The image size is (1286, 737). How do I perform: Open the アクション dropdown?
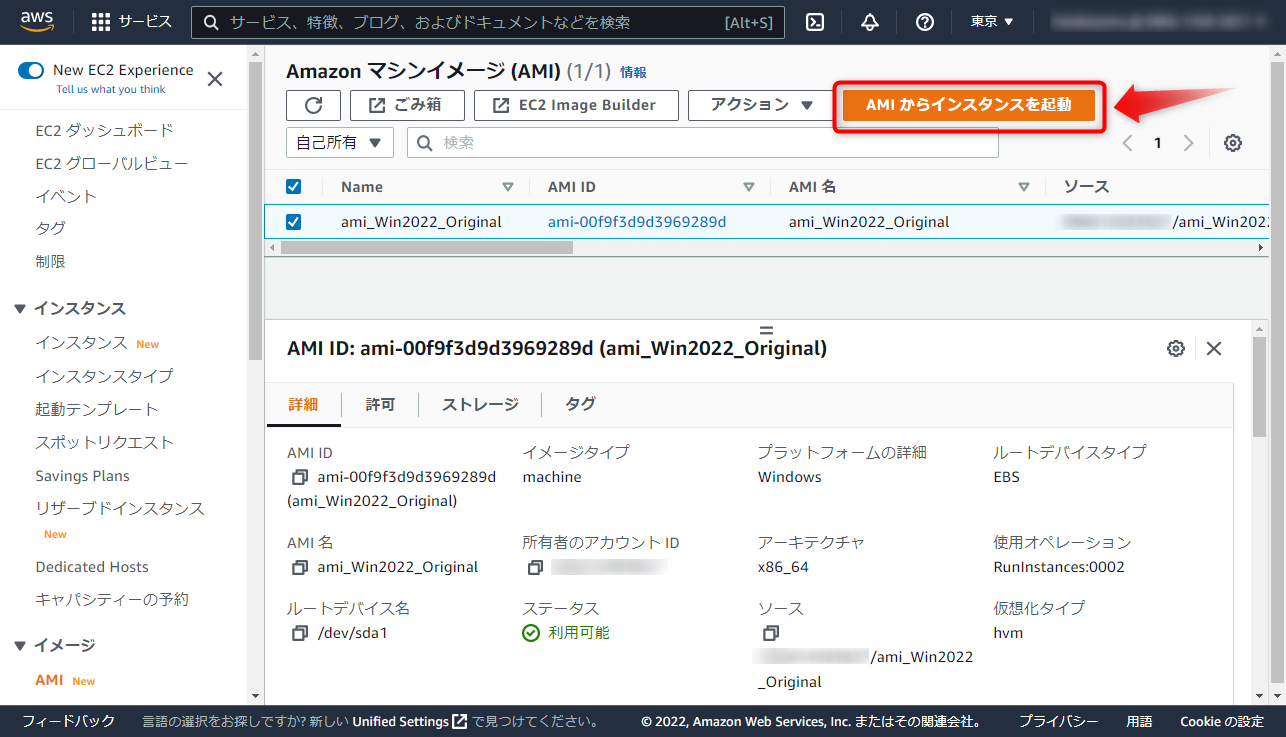coord(761,105)
